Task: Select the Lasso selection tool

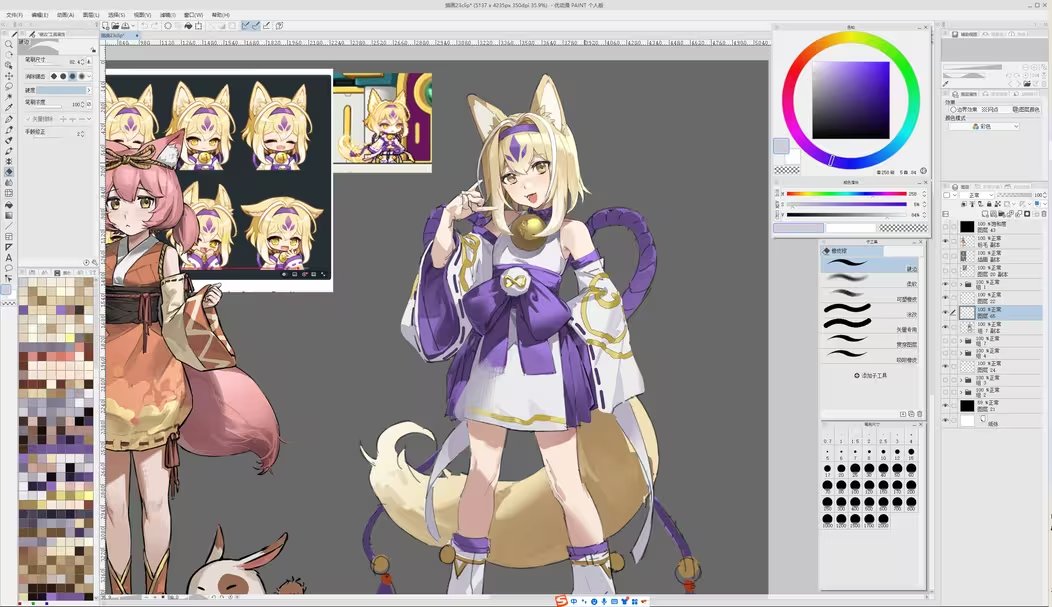Action: (9, 85)
